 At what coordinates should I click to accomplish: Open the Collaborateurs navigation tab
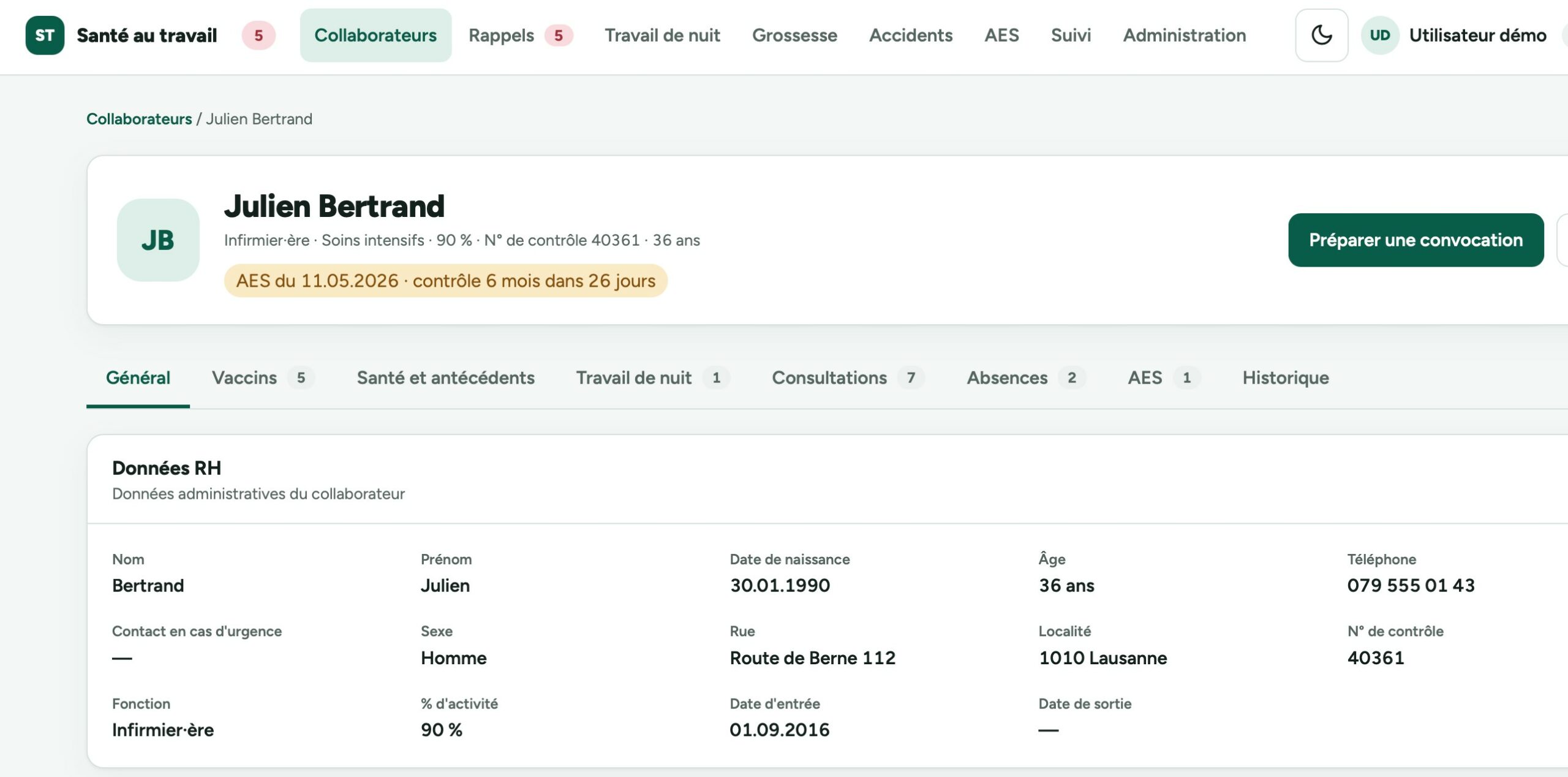pos(375,35)
